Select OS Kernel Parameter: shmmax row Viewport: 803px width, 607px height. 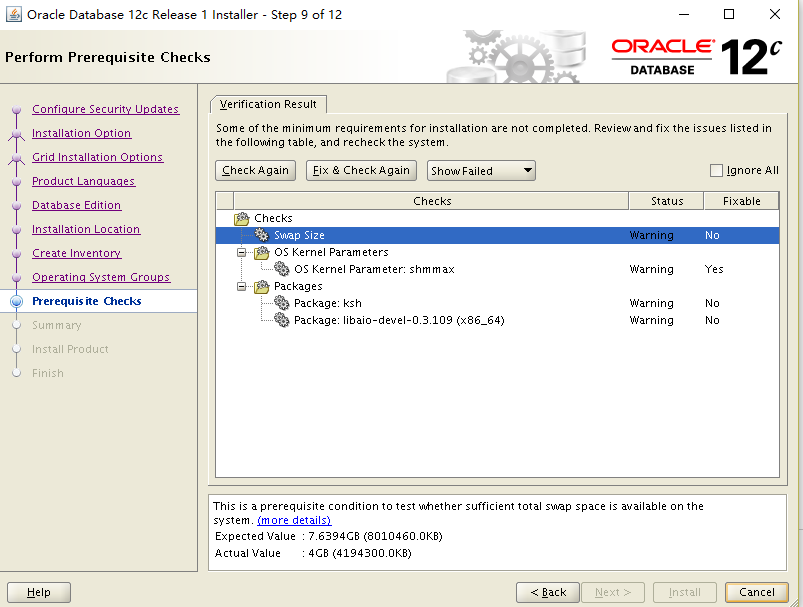pyautogui.click(x=497, y=269)
